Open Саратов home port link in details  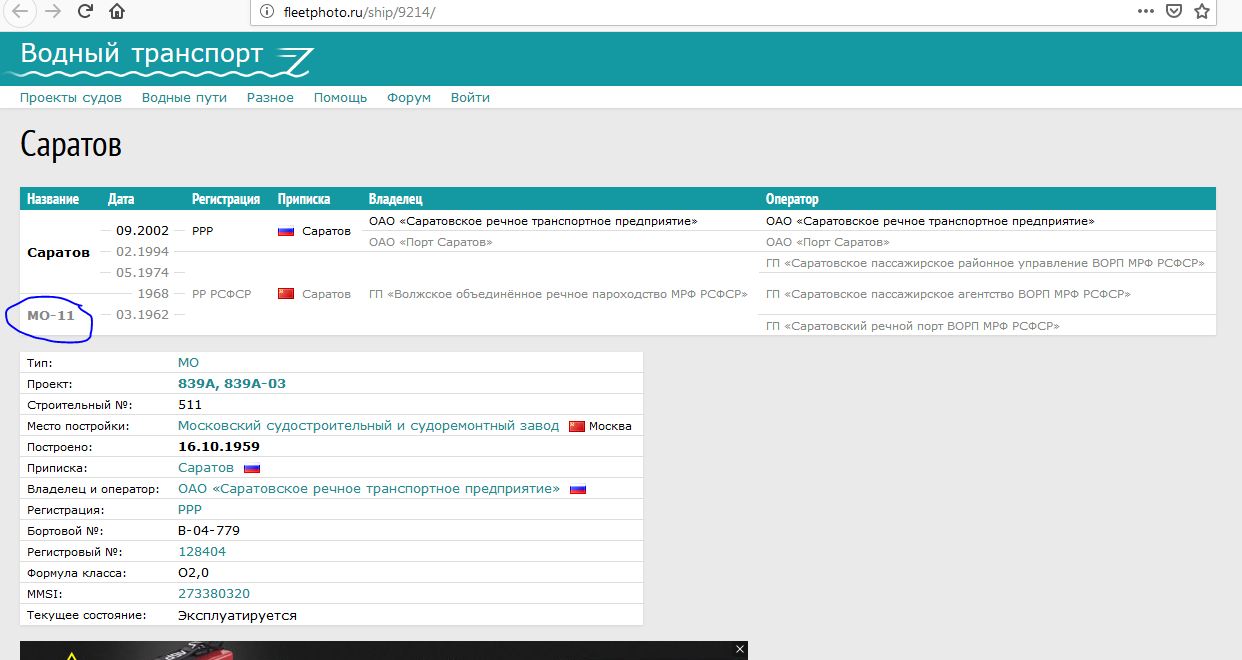point(206,468)
